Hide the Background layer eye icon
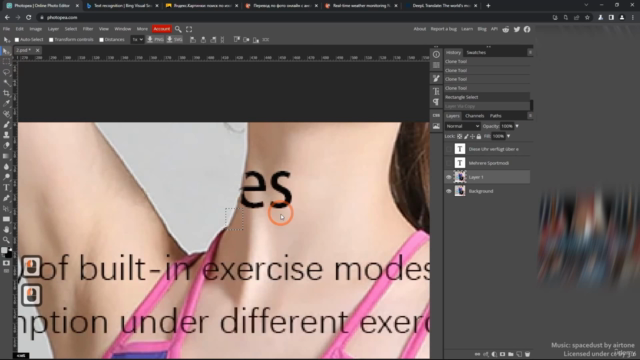 [449, 191]
